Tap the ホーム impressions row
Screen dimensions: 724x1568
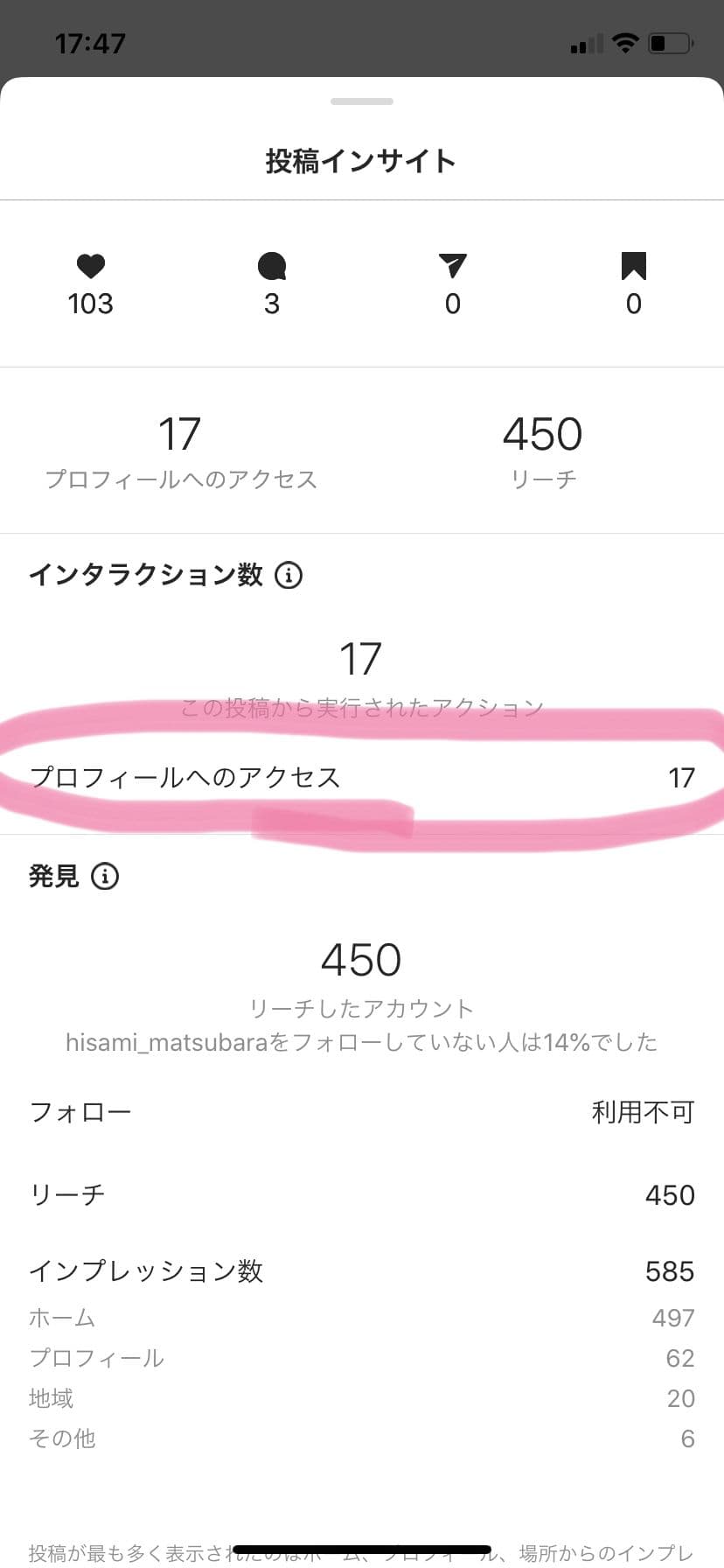point(361,1317)
